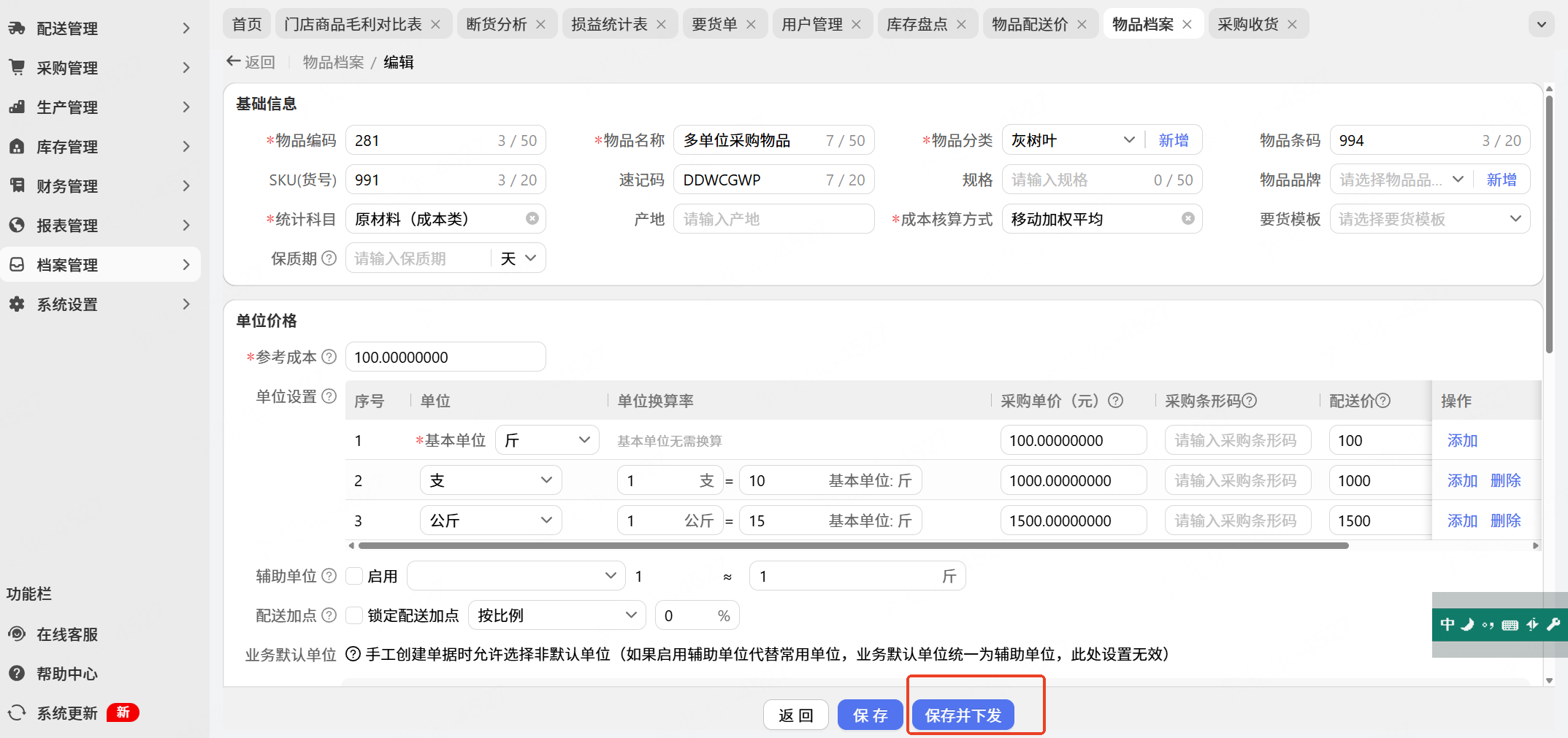1568x738 pixels.
Task: Click the 参考成本 input field
Action: tap(445, 357)
